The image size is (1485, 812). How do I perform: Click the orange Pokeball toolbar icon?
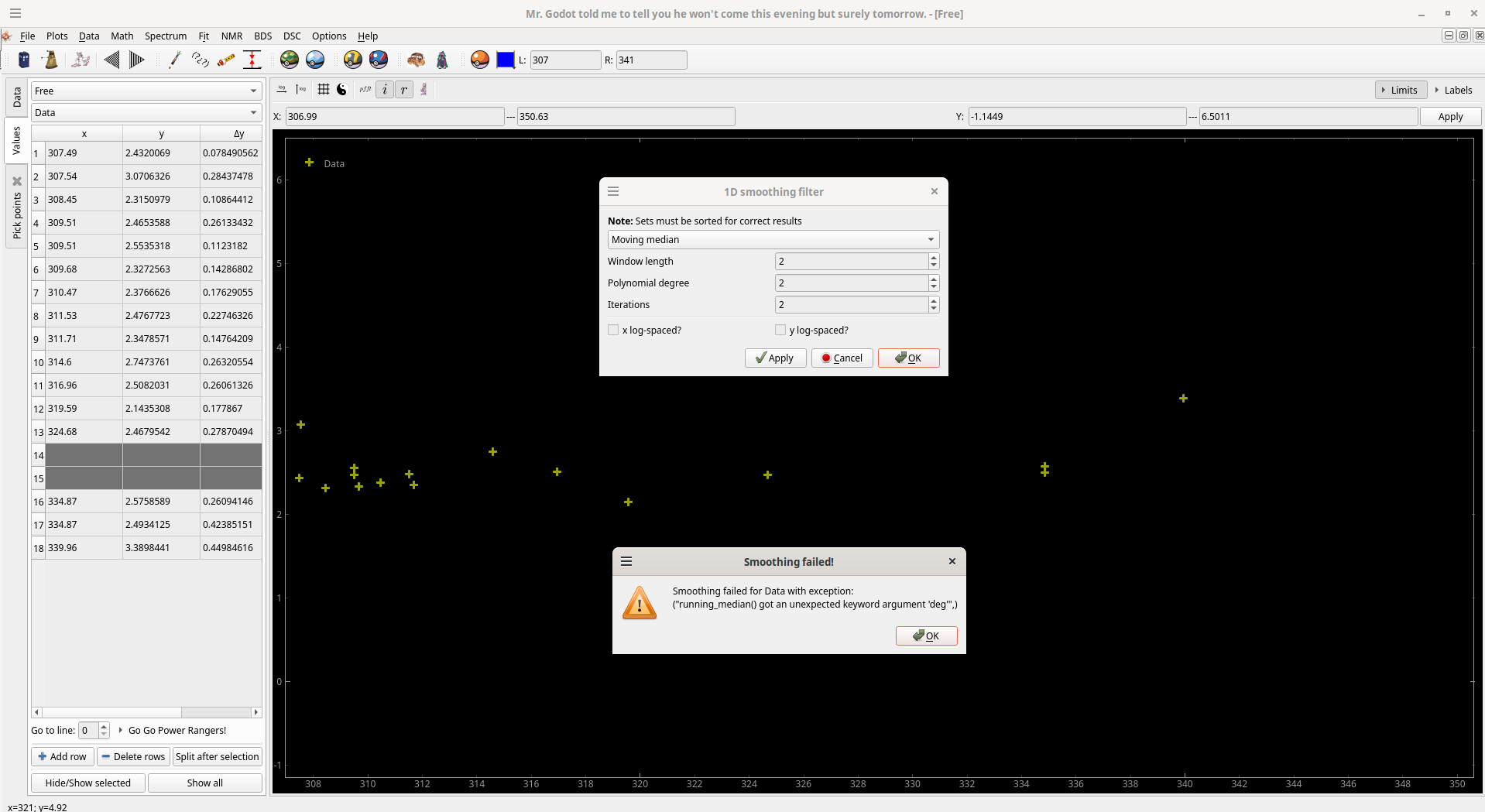click(x=480, y=60)
